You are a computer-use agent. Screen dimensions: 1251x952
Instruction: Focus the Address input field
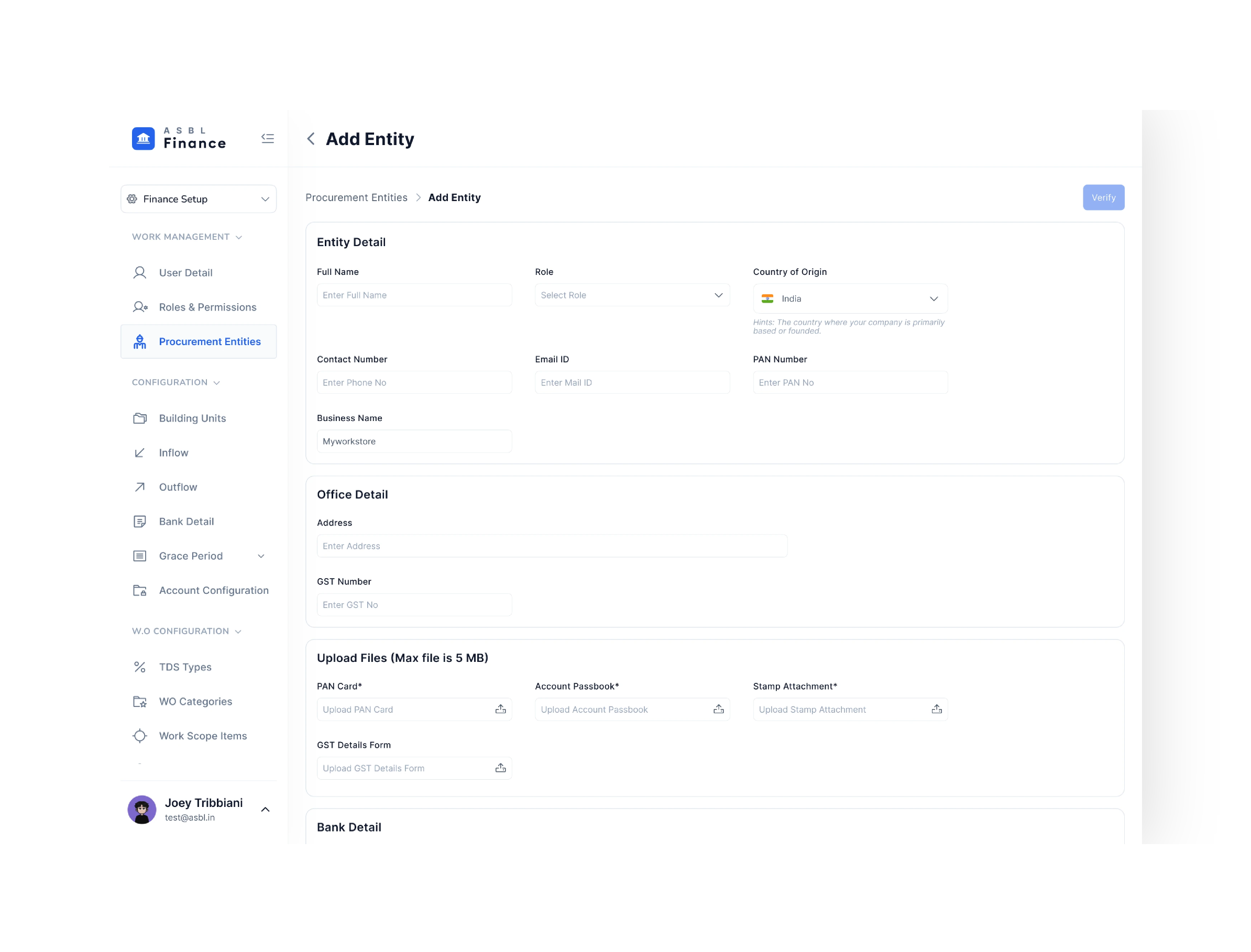coord(552,546)
